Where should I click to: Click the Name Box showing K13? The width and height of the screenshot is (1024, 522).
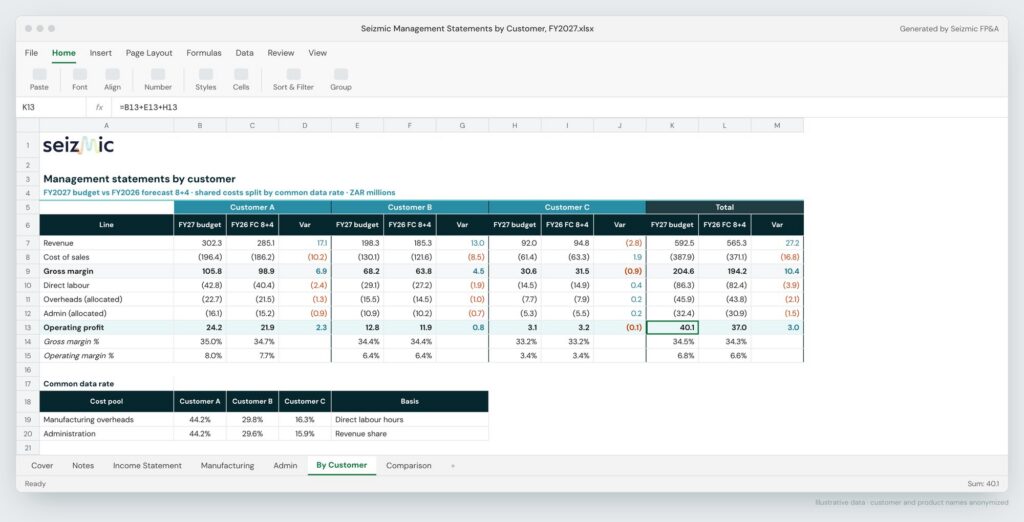tap(51, 107)
